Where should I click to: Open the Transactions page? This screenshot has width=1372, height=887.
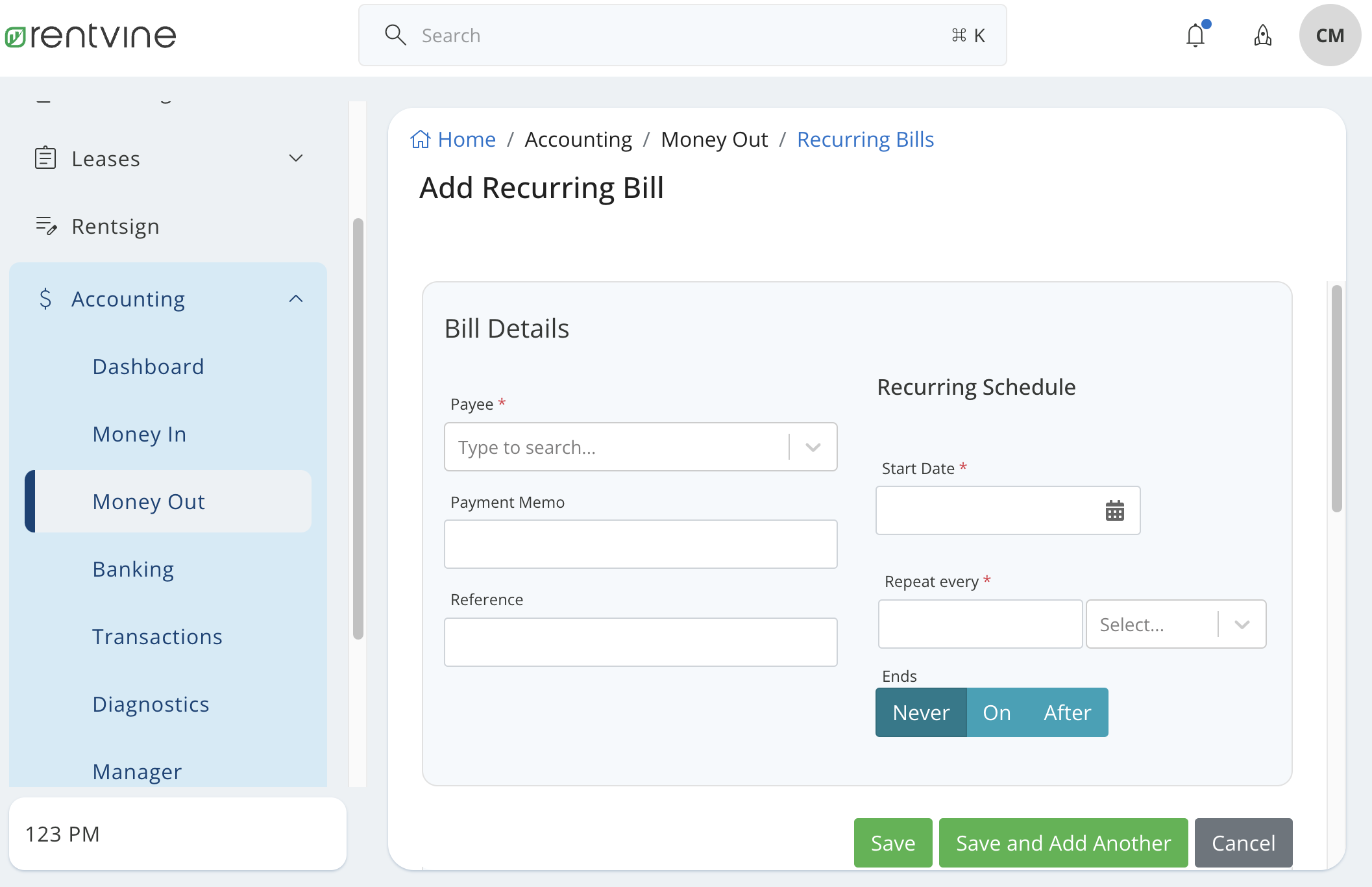click(x=157, y=636)
